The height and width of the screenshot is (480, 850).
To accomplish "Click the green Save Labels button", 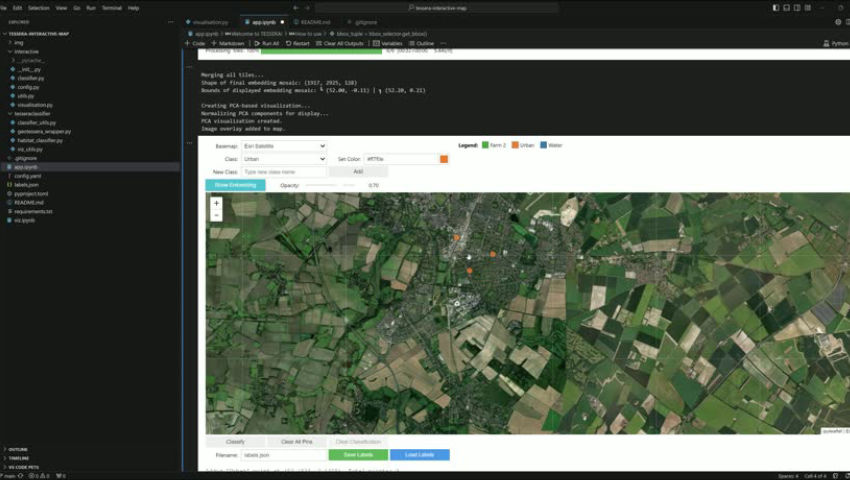I will pos(358,455).
